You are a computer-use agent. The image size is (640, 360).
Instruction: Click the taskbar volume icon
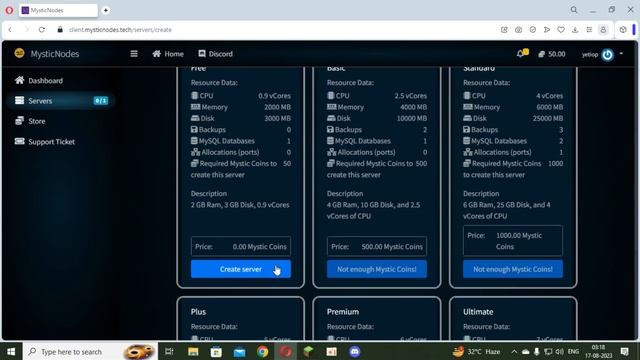[559, 351]
